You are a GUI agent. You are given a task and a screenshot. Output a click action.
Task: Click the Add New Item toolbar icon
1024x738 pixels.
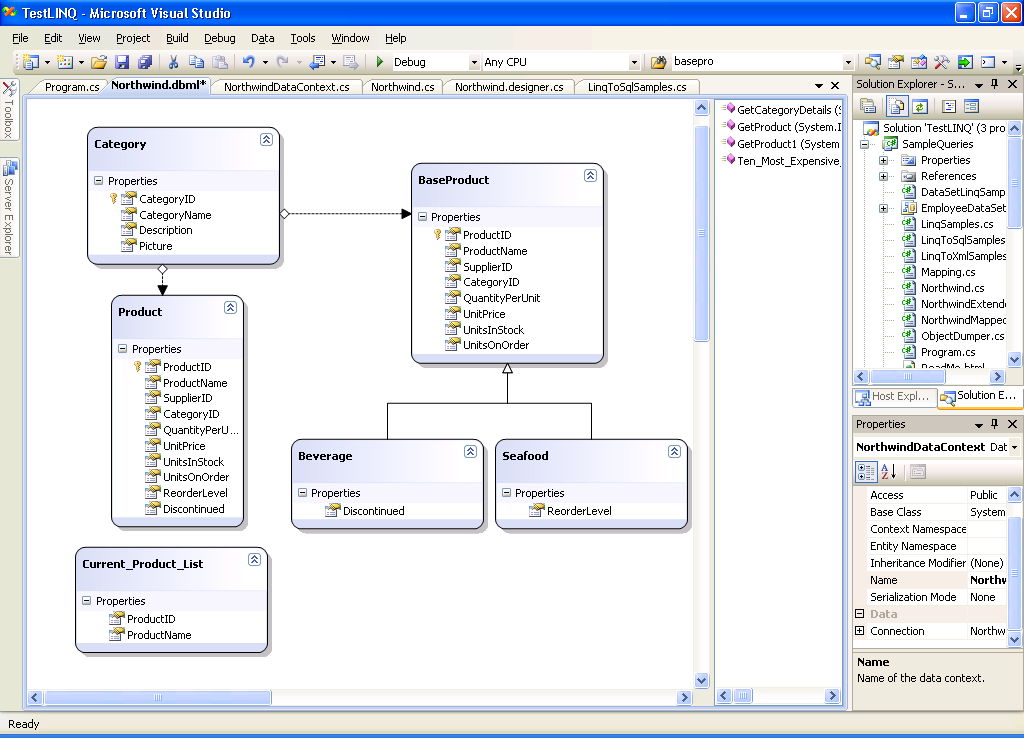pos(65,62)
